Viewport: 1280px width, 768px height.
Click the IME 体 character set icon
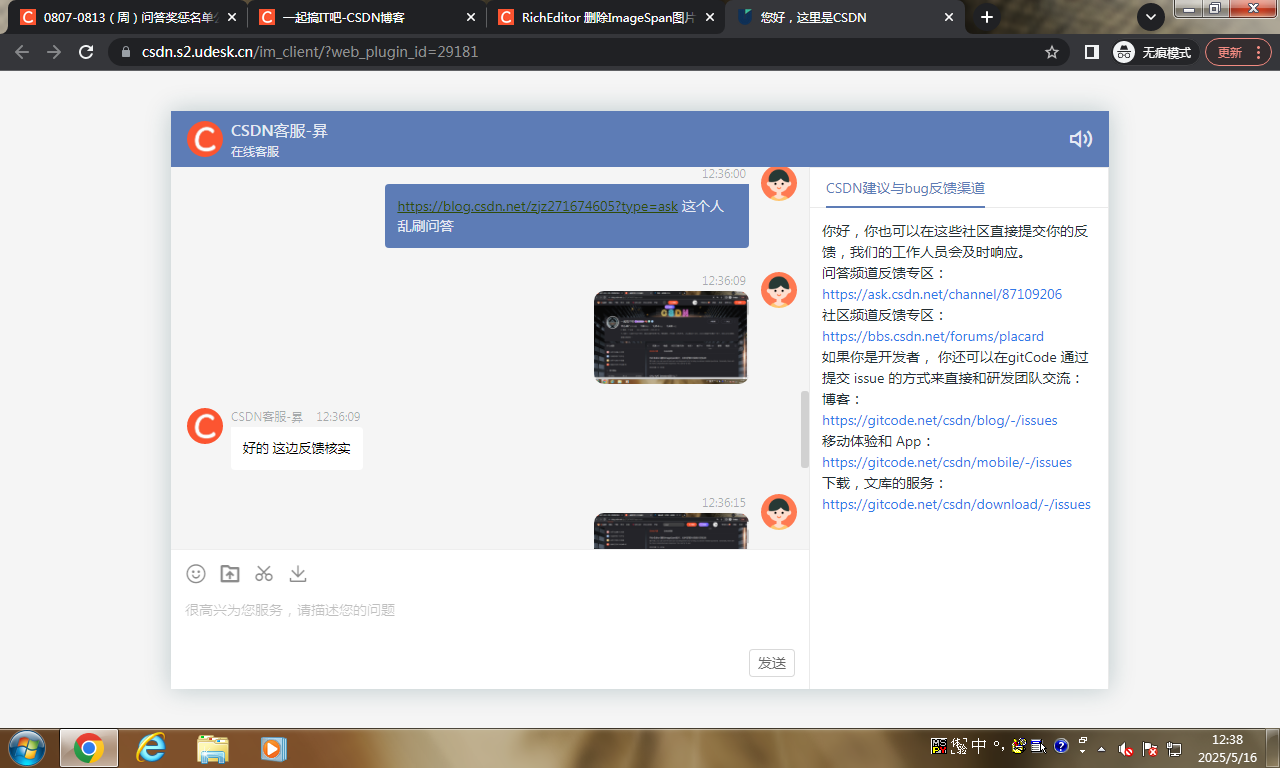(x=959, y=745)
